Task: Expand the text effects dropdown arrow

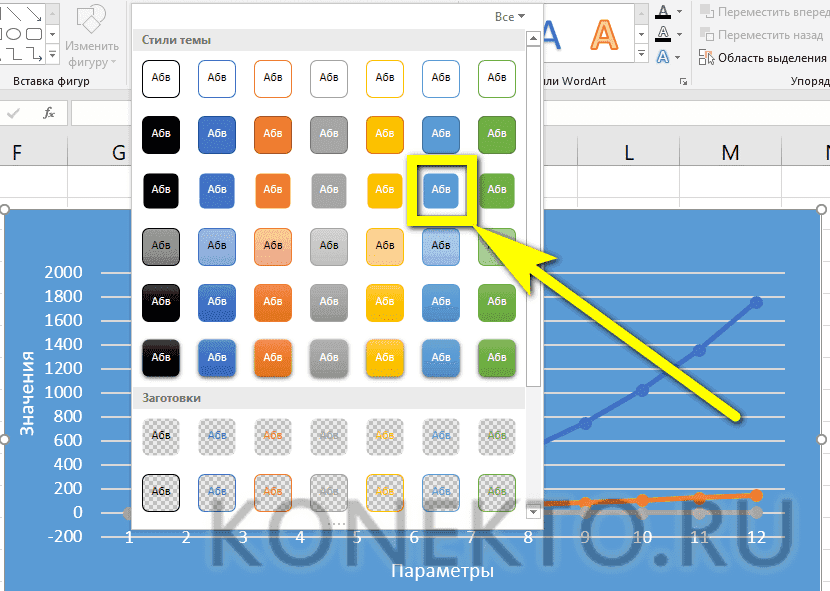Action: point(682,57)
